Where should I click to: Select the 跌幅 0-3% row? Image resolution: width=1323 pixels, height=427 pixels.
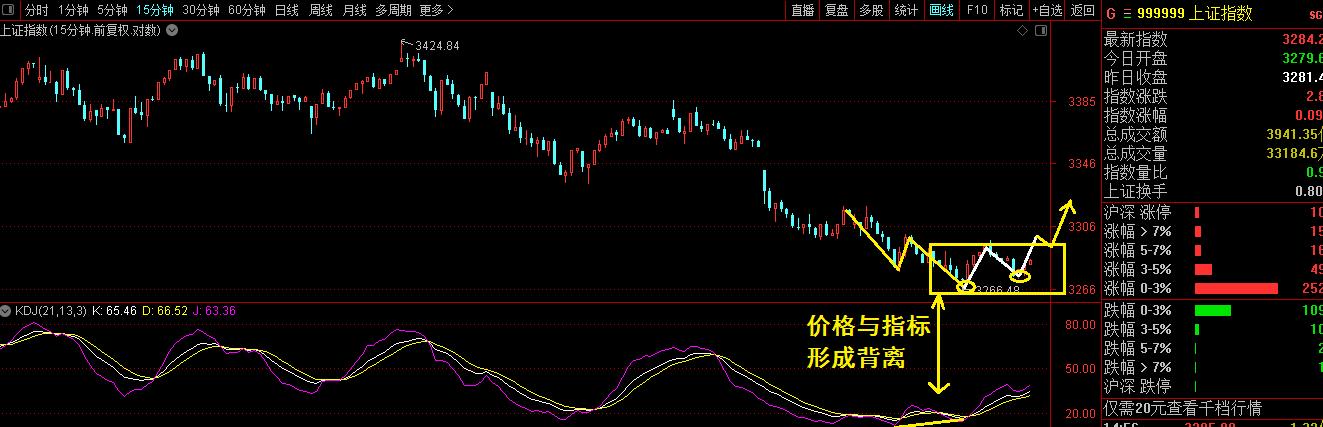pyautogui.click(x=1212, y=310)
